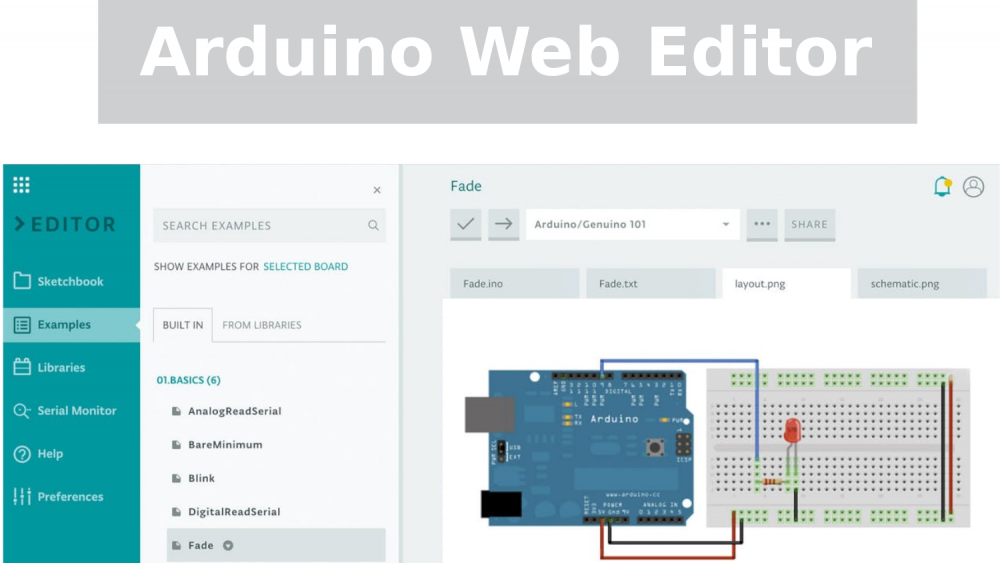Open the Blink example
Screen dimensions: 1000x563
click(201, 478)
